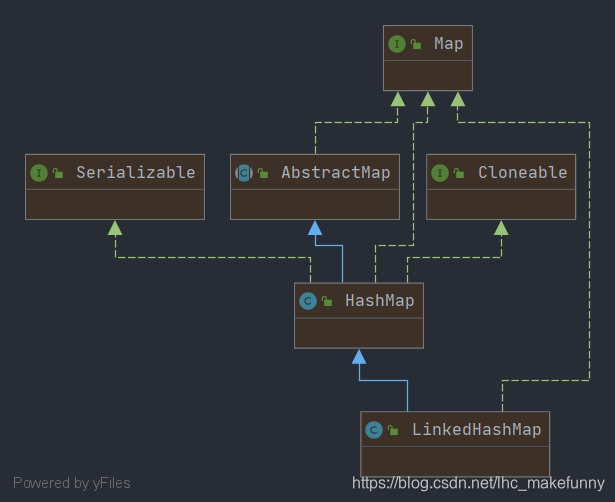Select the Map node title
Image resolution: width=615 pixels, height=502 pixels.
(448, 44)
